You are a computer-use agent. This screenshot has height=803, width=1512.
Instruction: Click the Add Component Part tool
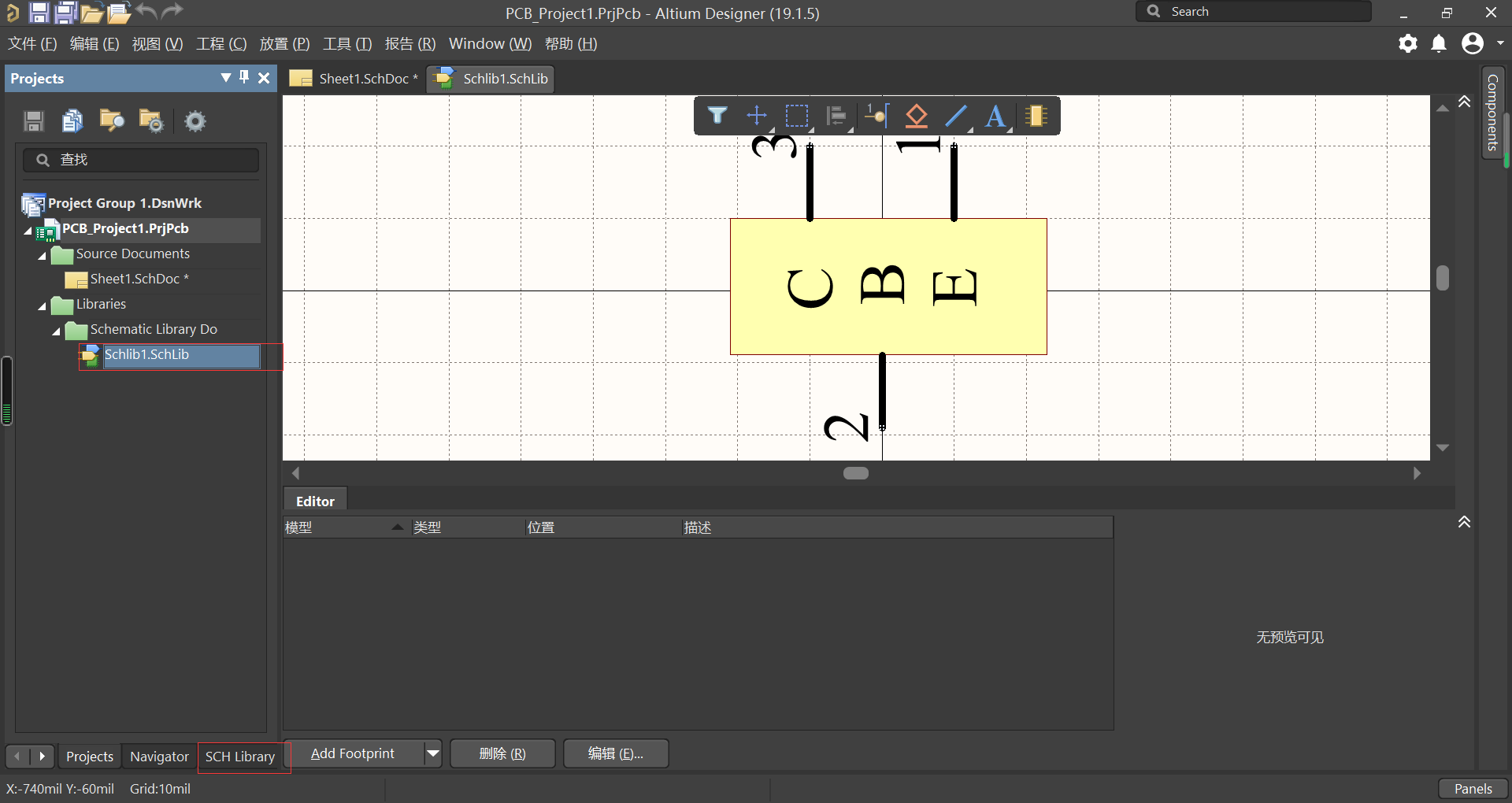tap(1036, 116)
